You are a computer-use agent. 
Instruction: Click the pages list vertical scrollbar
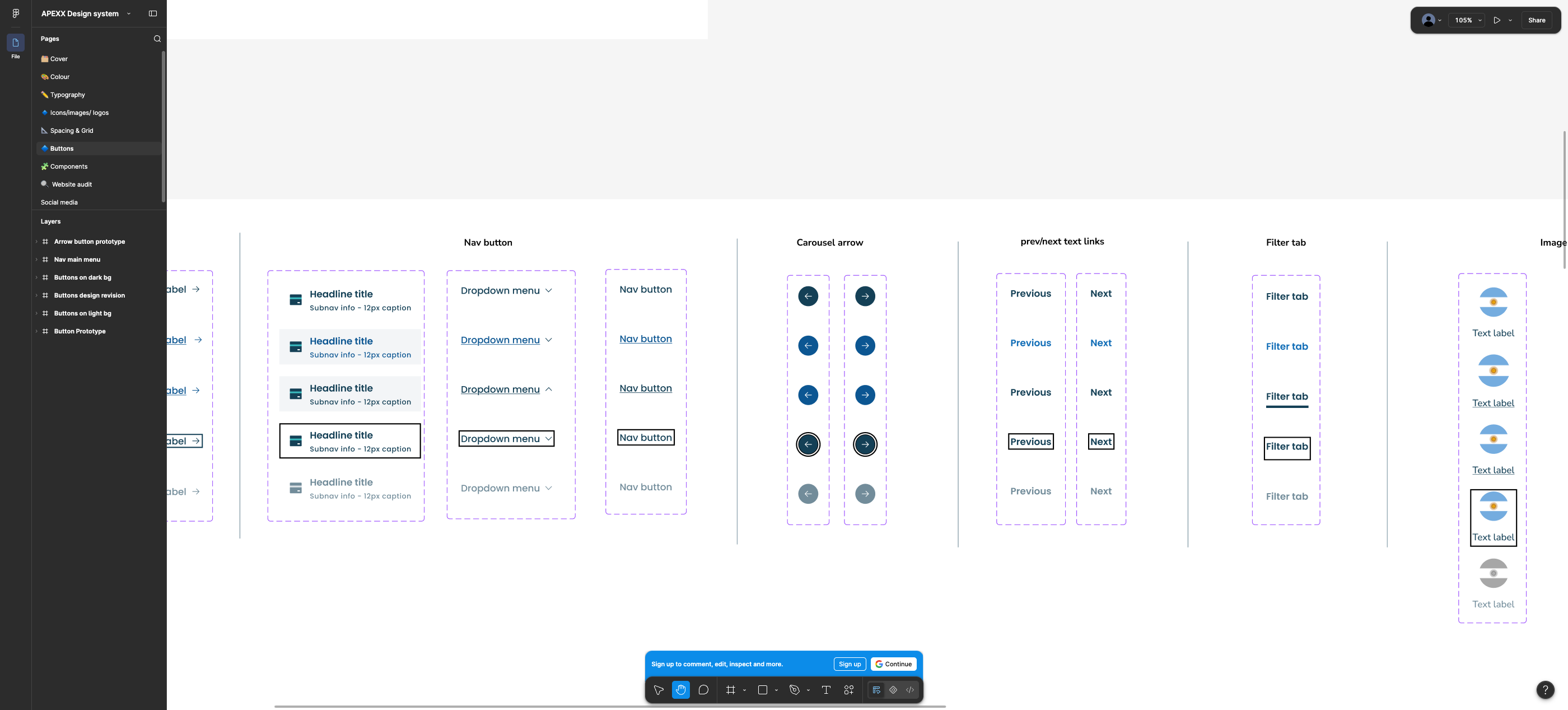(163, 127)
